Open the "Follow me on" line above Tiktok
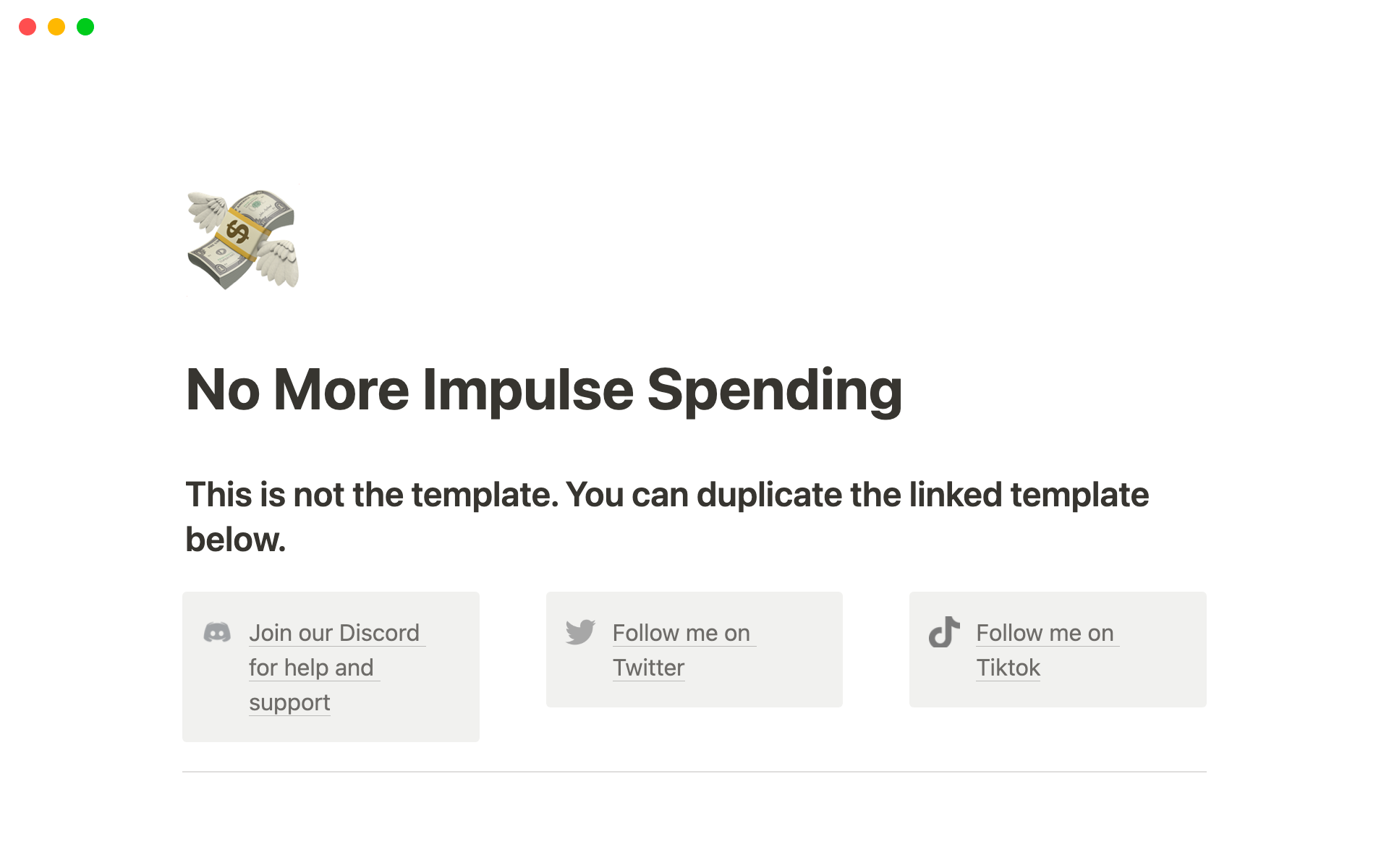1389x868 pixels. [x=1045, y=633]
